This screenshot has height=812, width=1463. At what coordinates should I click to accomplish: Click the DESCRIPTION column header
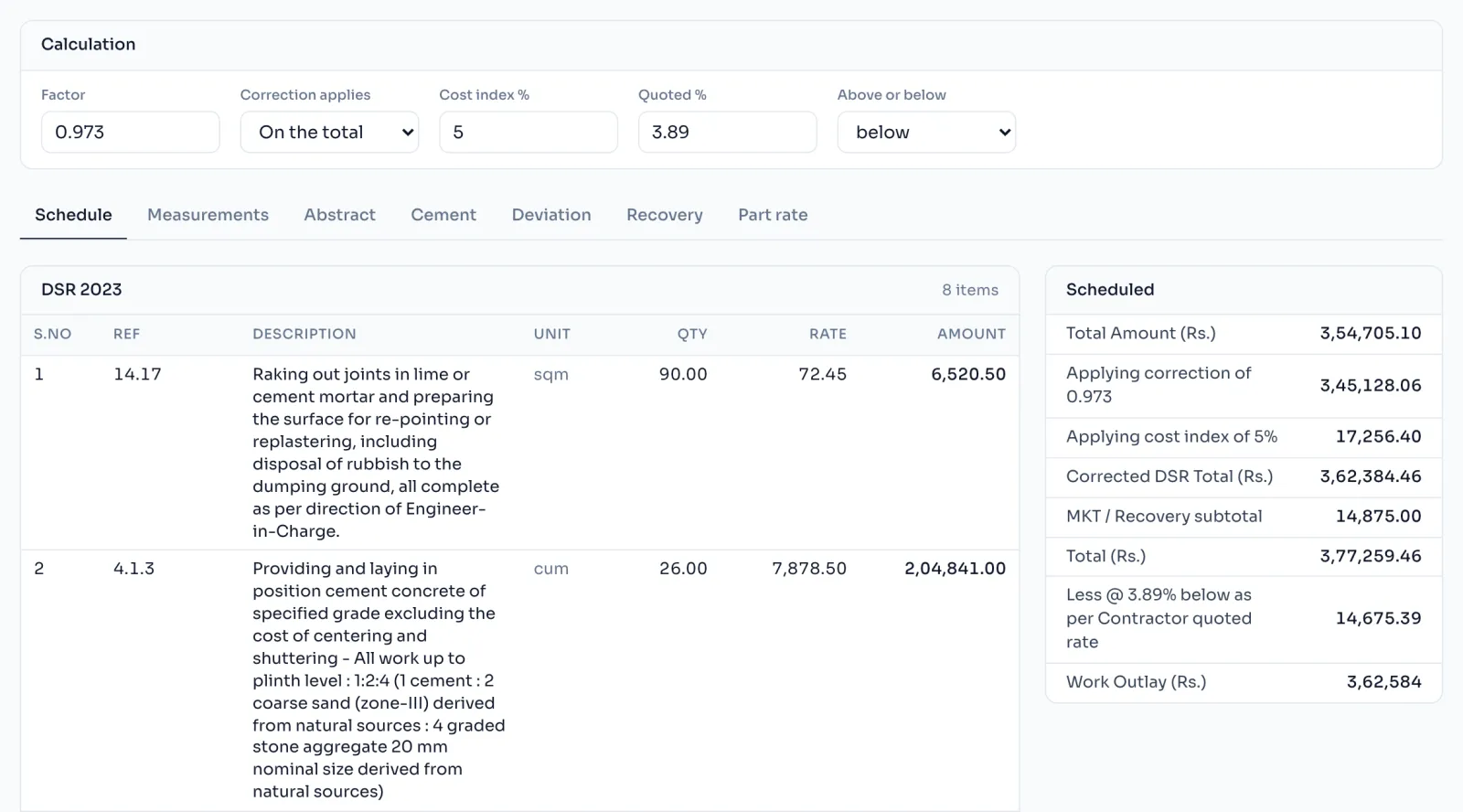[x=304, y=334]
